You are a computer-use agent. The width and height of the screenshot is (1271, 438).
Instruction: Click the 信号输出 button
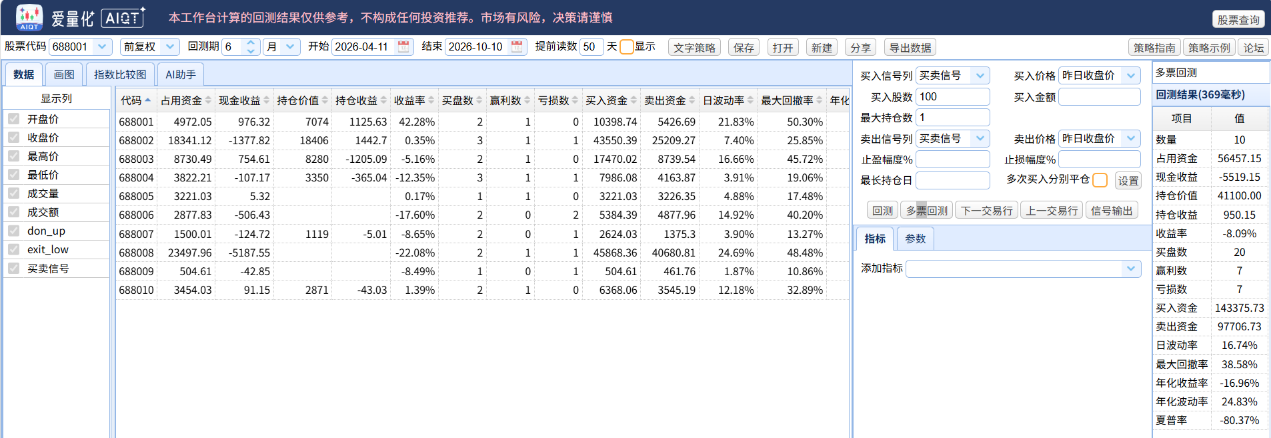pos(1112,210)
